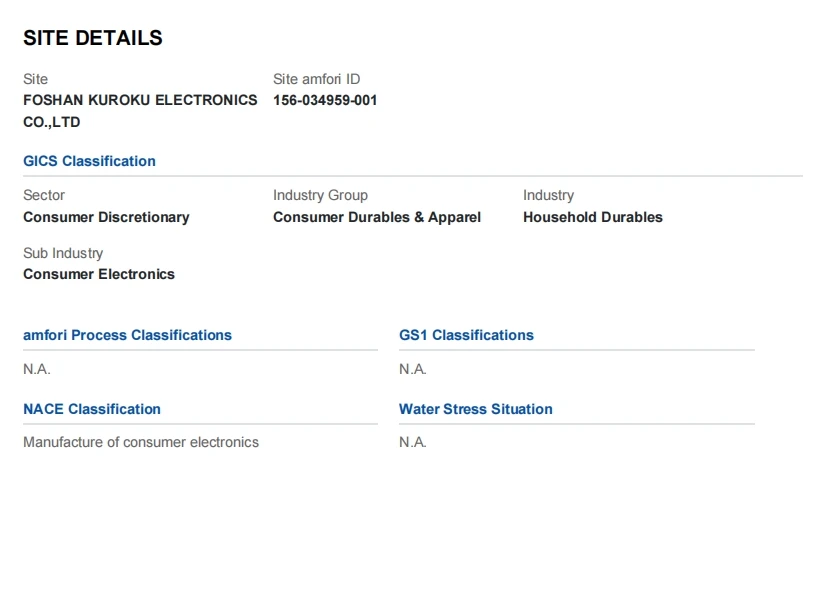Select the Consumer Discretionary sector value
Image resolution: width=817 pixels, height=614 pixels.
106,217
